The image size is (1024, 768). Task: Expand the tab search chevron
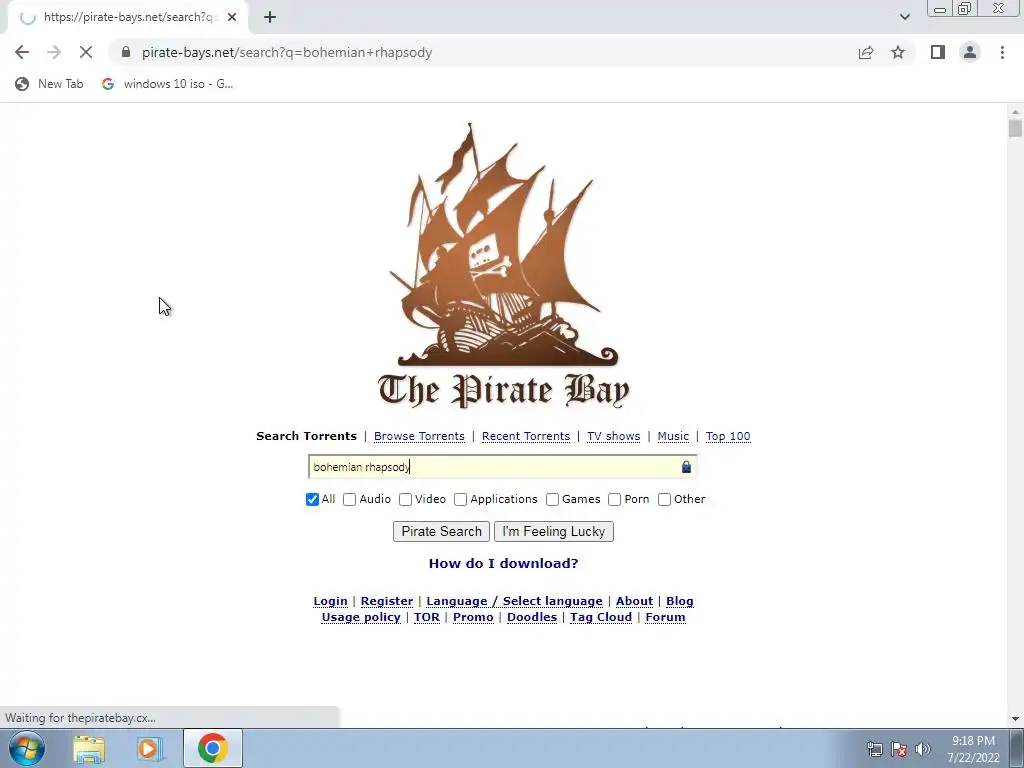pos(904,17)
